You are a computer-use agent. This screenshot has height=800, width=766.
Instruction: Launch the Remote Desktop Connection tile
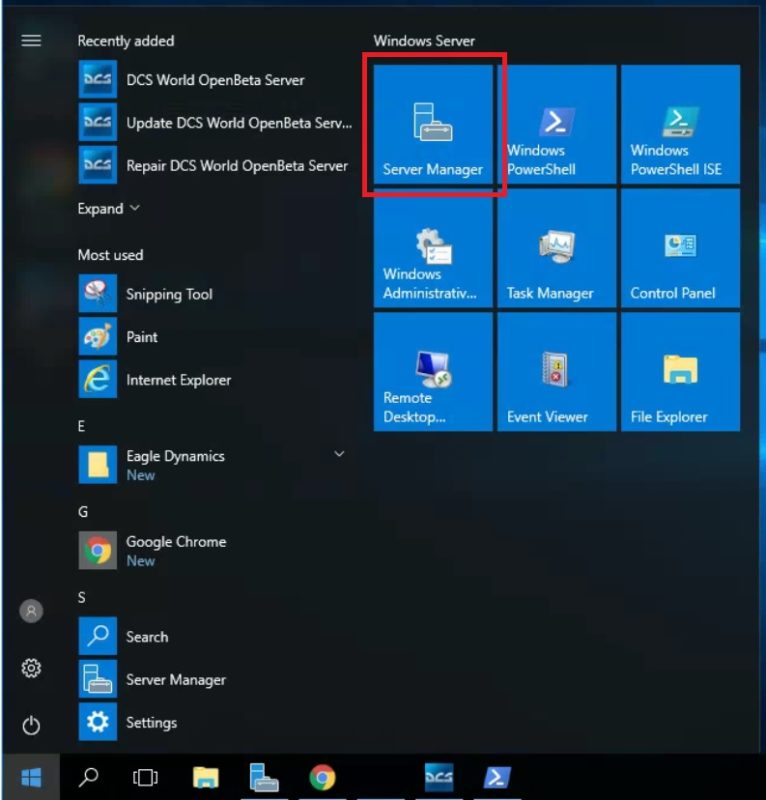coord(433,371)
